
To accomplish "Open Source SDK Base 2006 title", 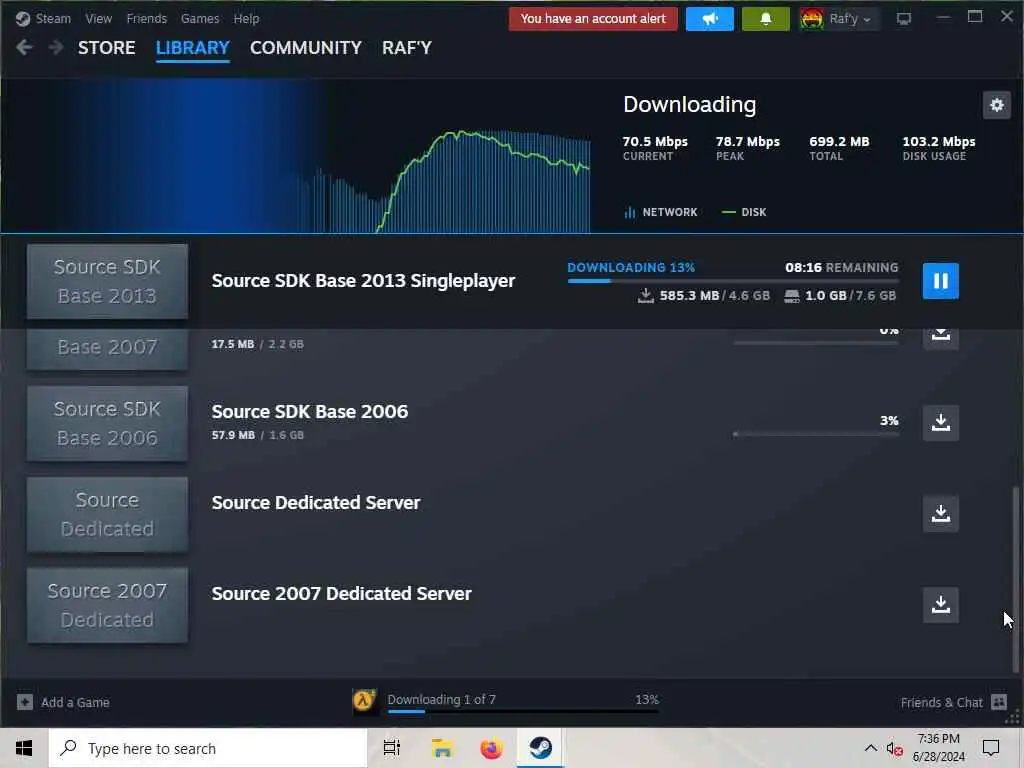I will pos(310,411).
